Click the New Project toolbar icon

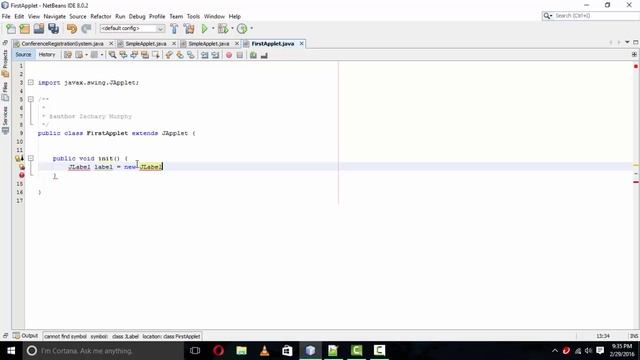coord(24,29)
